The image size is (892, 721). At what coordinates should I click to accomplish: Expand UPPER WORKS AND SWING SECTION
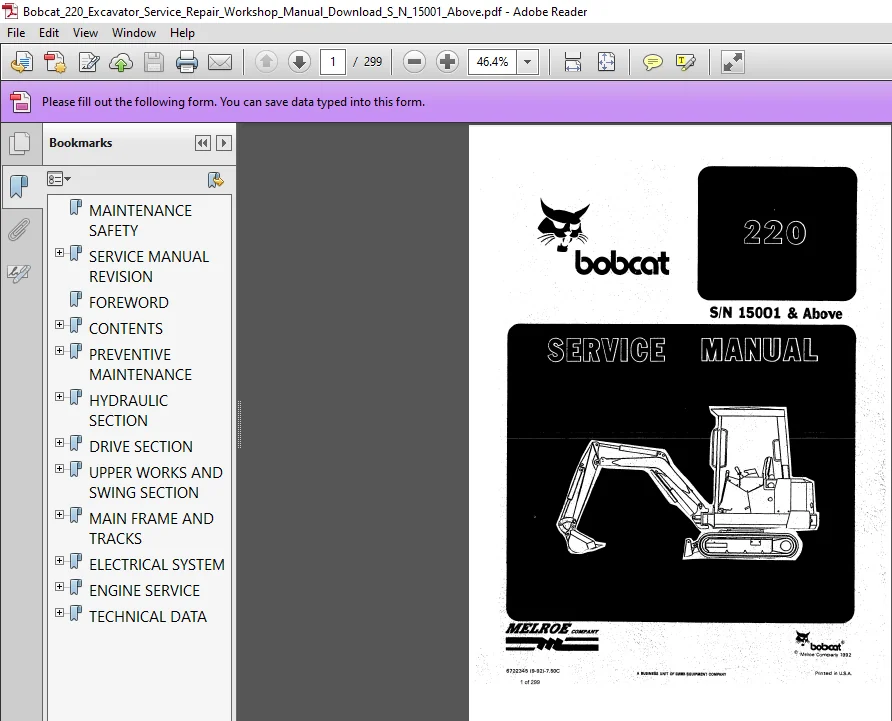point(59,468)
